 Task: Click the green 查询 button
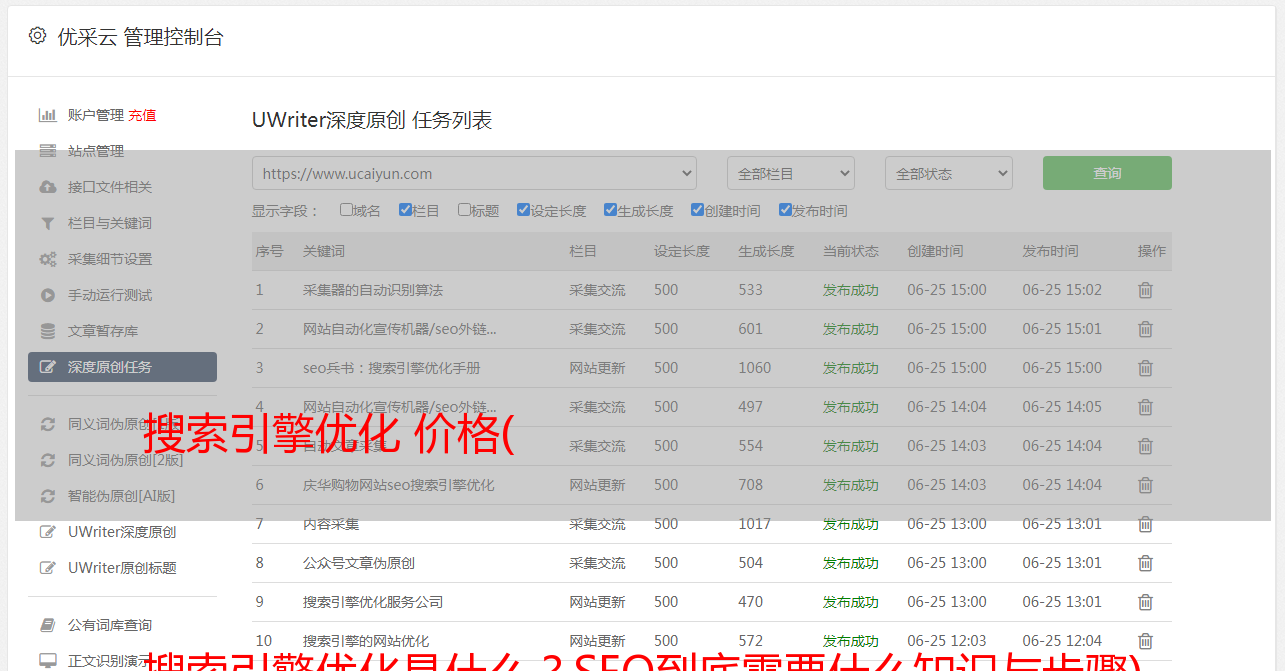[x=1107, y=173]
